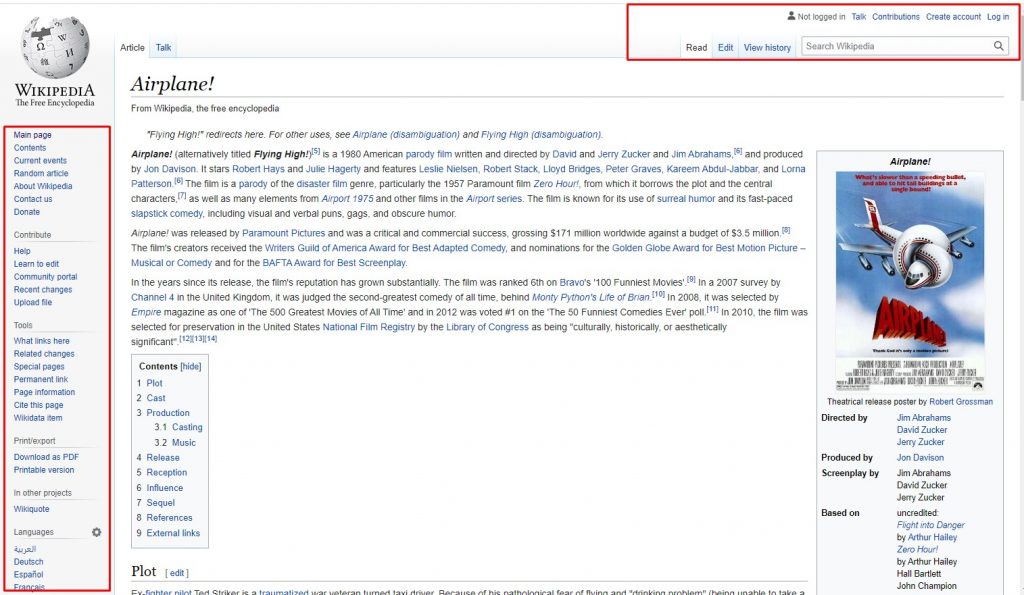Open a Random article
Screen dimensions: 1024x595
click(x=41, y=173)
